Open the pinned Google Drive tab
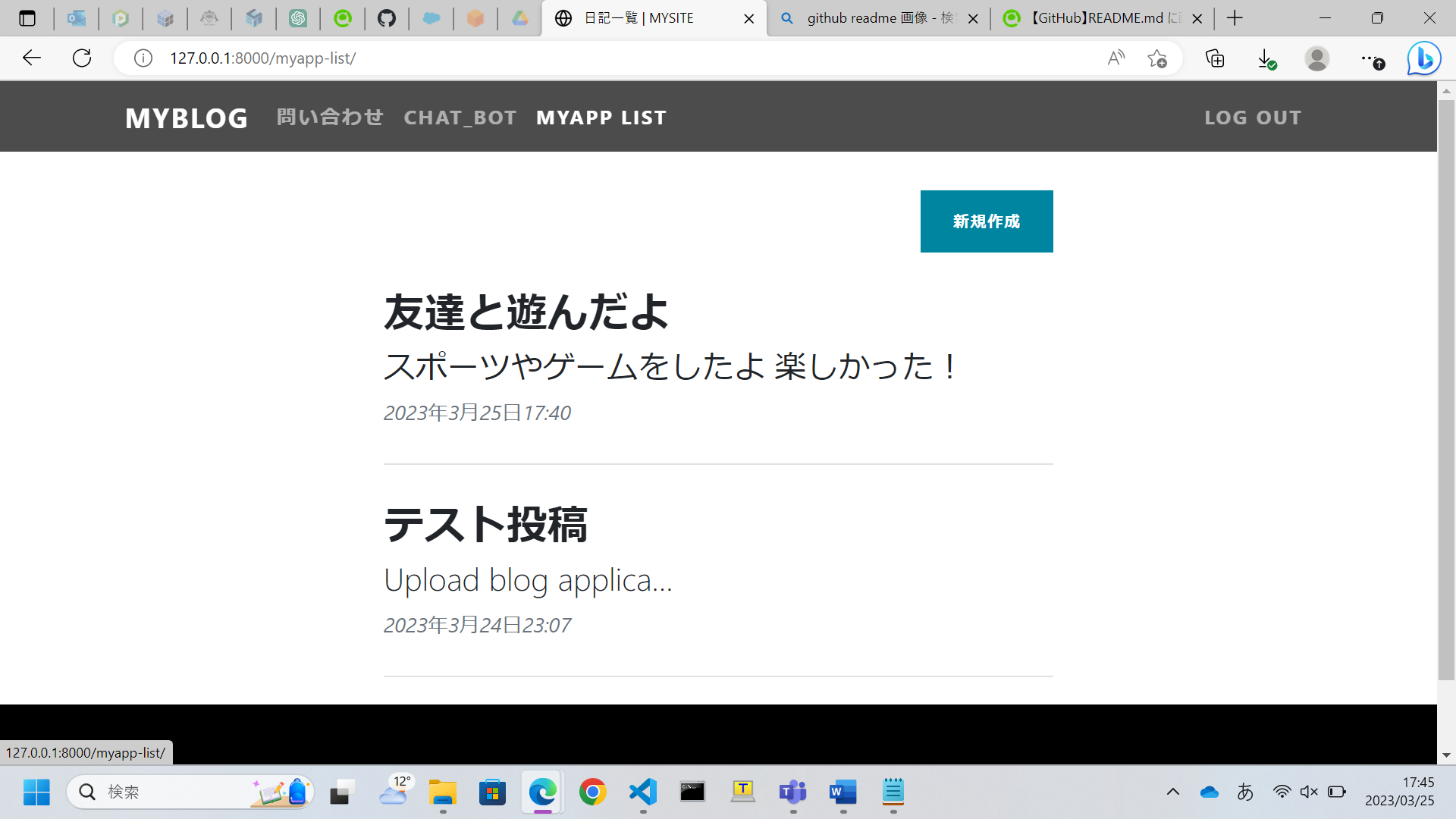 click(519, 18)
